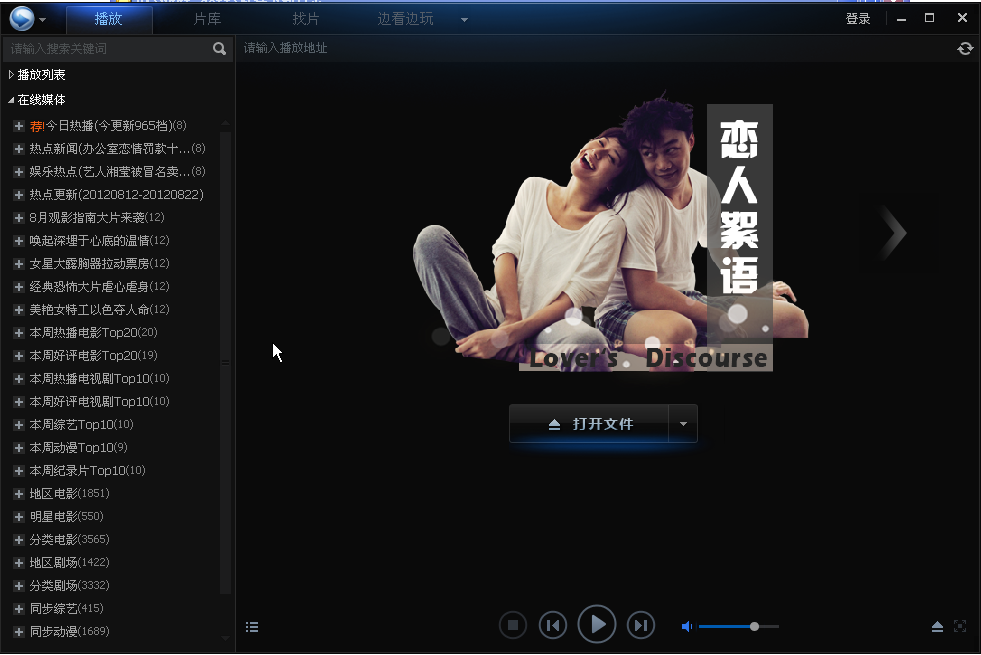The width and height of the screenshot is (981, 655).
Task: Expand 美艳女特工以色夺人命 plus icon
Action: [19, 310]
